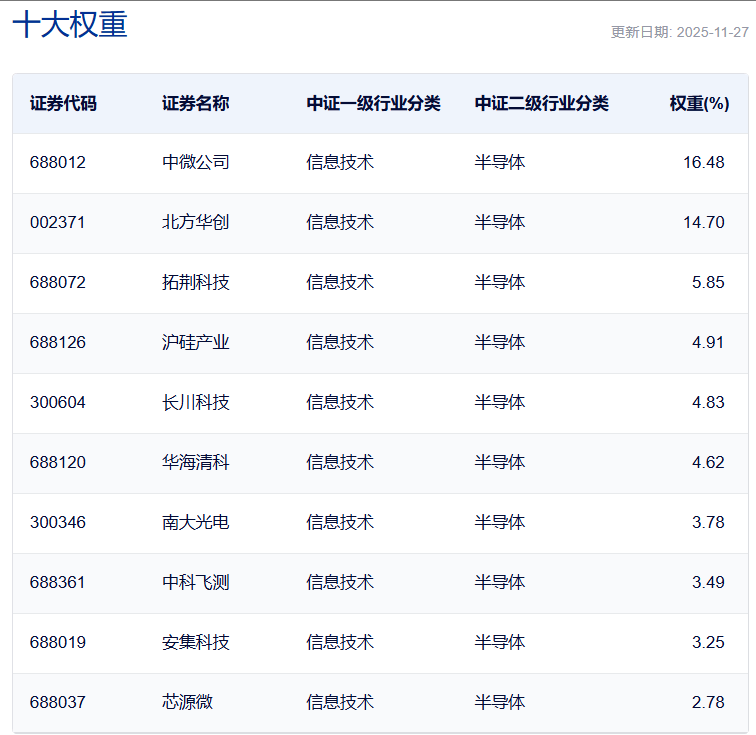Click the 证券名称 column header
Viewport: 756px width, 735px height.
point(195,103)
